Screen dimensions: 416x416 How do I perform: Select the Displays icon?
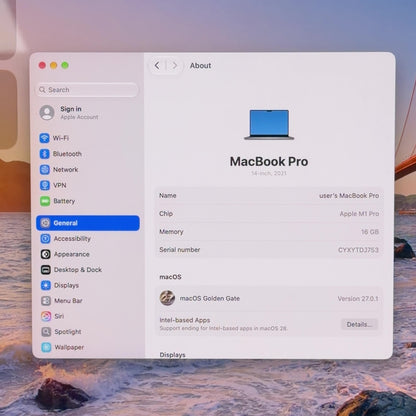coord(46,285)
